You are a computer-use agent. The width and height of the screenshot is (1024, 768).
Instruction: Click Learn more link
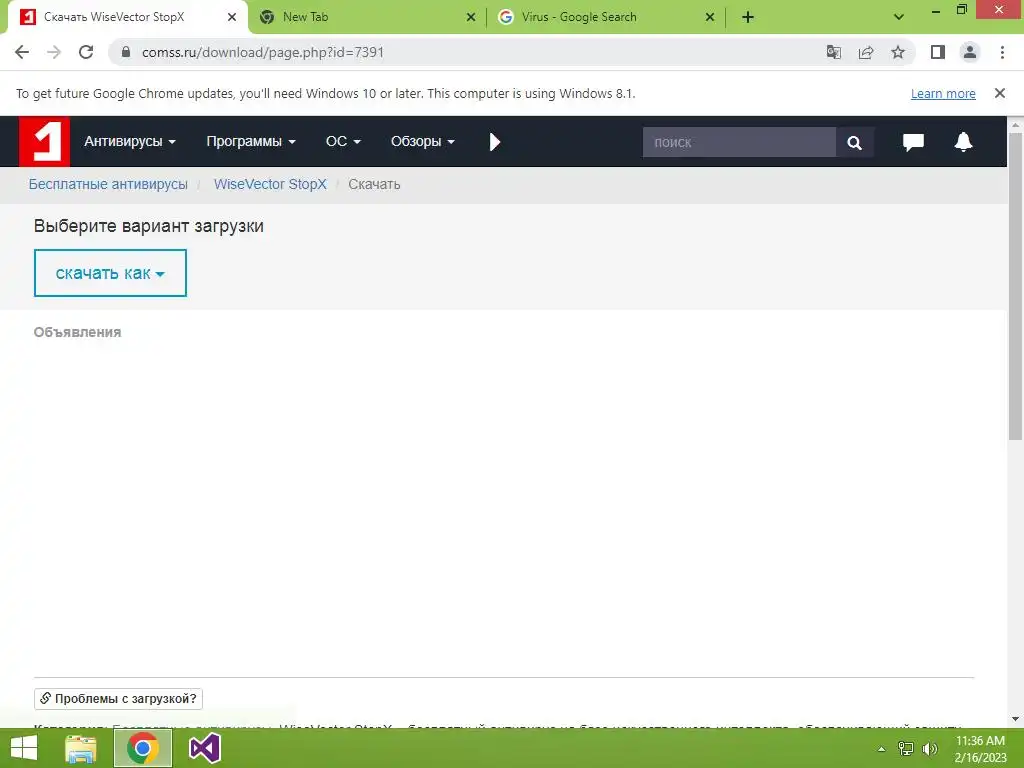pyautogui.click(x=943, y=93)
